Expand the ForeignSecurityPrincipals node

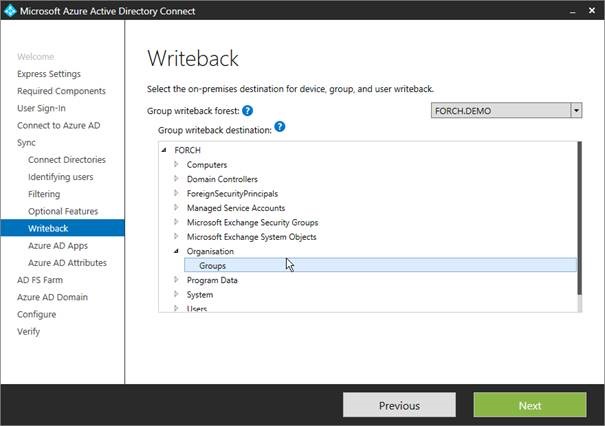(x=176, y=193)
